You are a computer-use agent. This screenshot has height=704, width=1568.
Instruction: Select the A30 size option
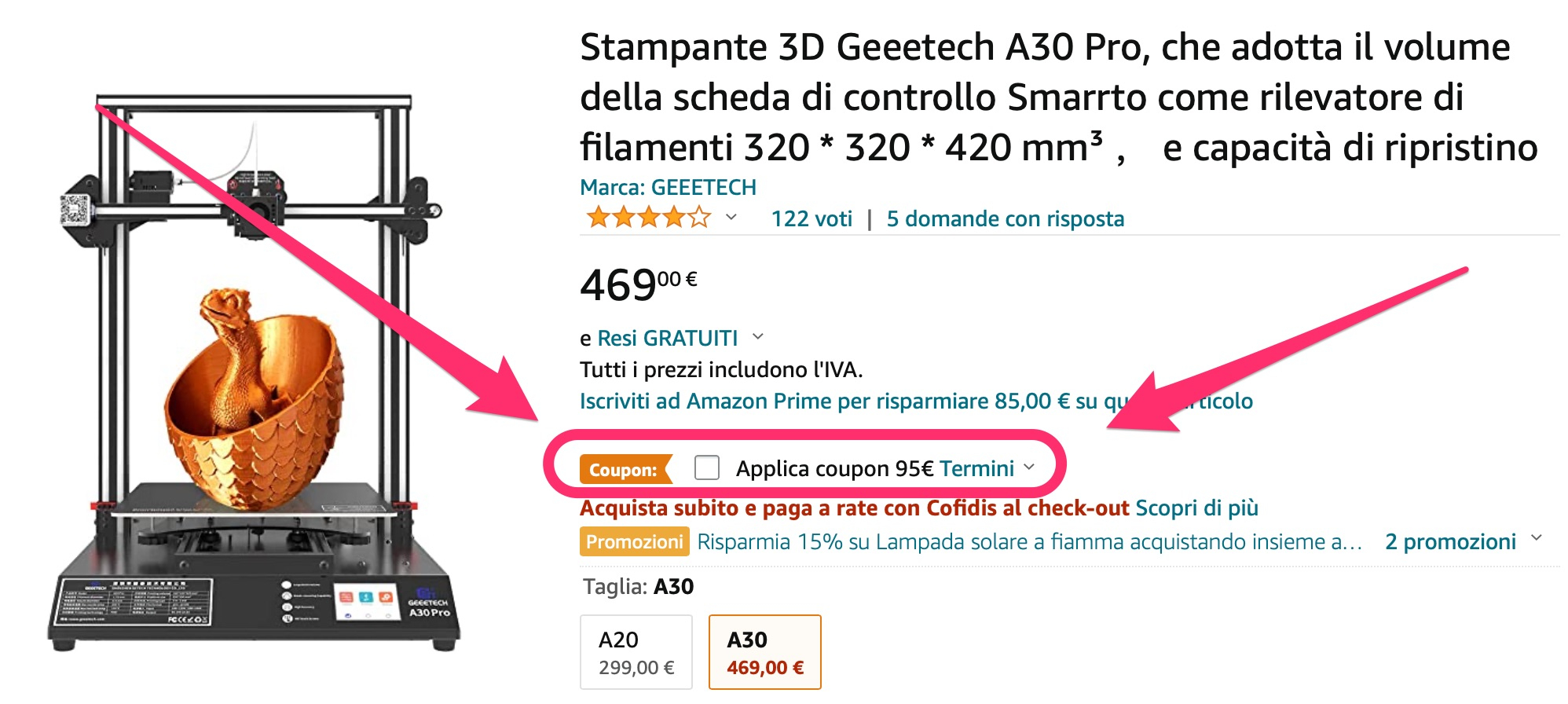[x=764, y=652]
